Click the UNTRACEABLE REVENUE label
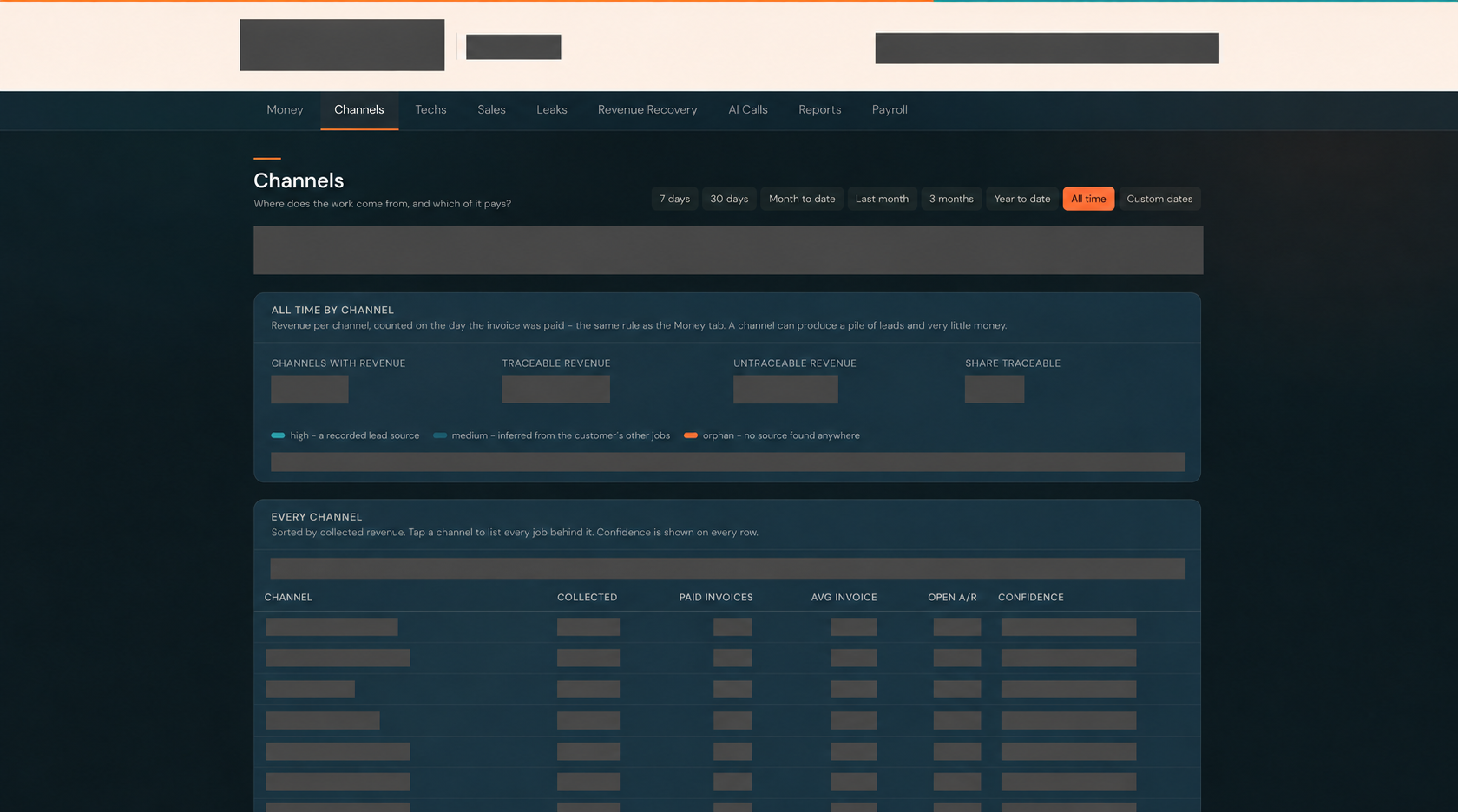Image resolution: width=1458 pixels, height=812 pixels. 795,363
